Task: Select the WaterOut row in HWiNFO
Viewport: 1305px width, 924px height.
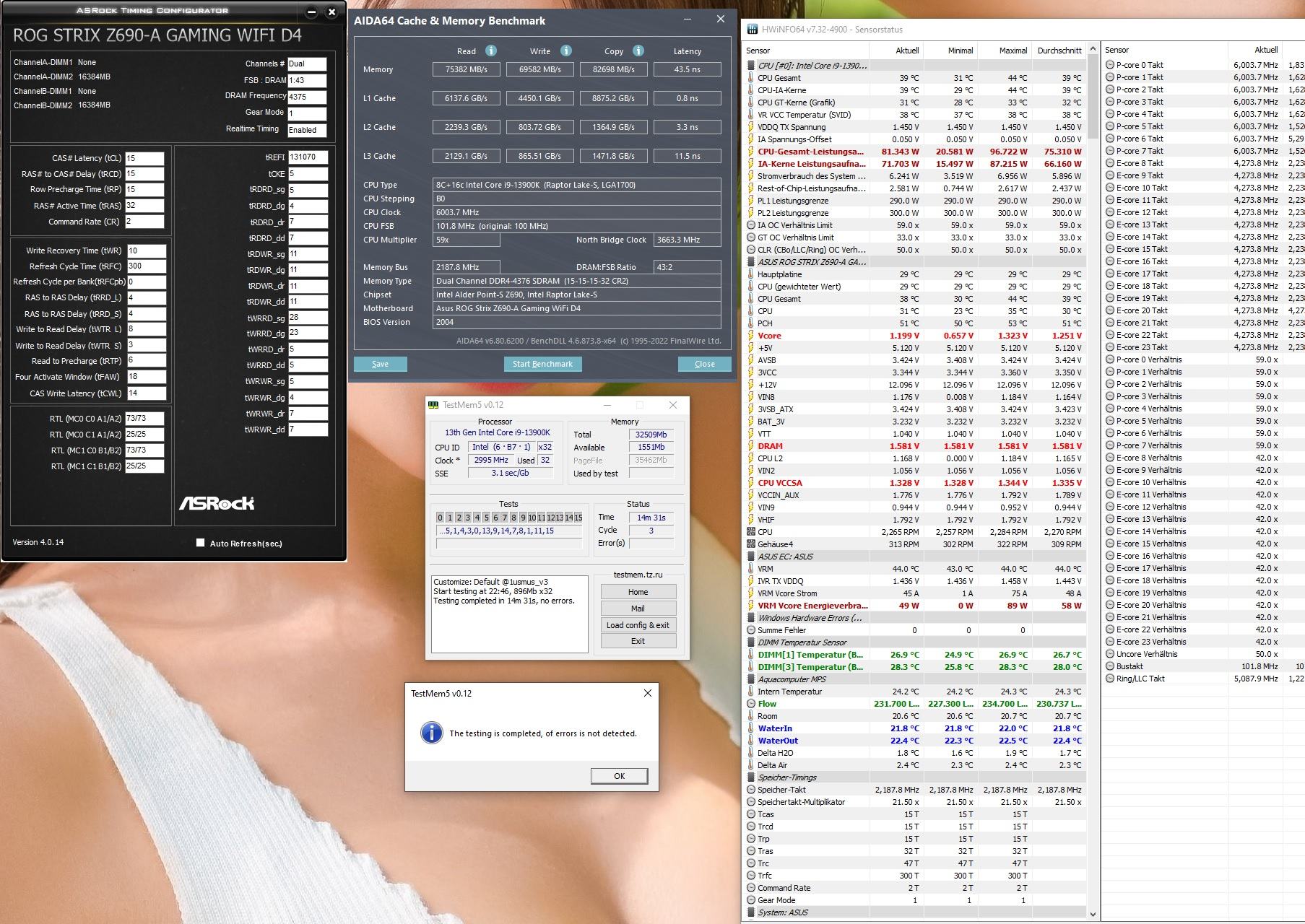Action: click(x=915, y=741)
